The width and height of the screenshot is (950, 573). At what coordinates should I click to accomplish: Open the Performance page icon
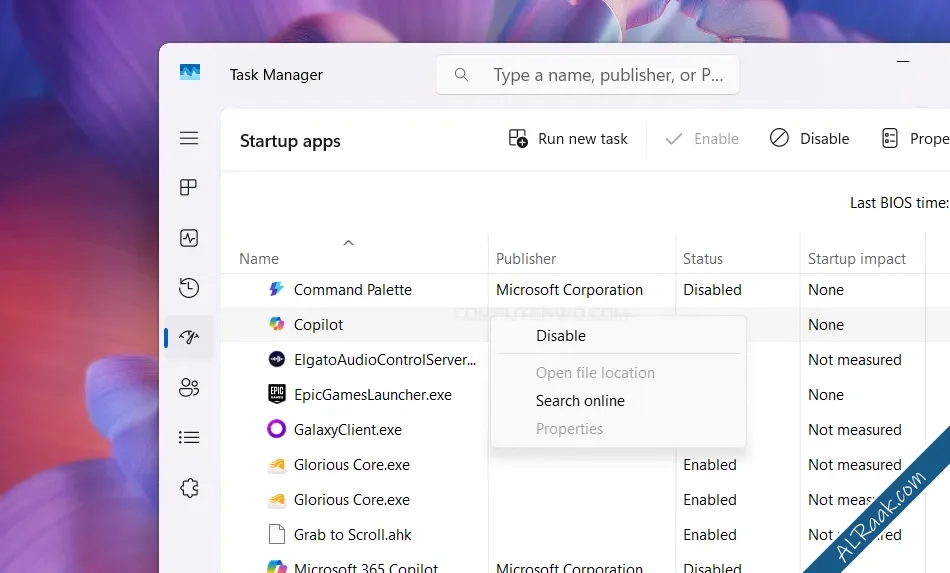189,238
